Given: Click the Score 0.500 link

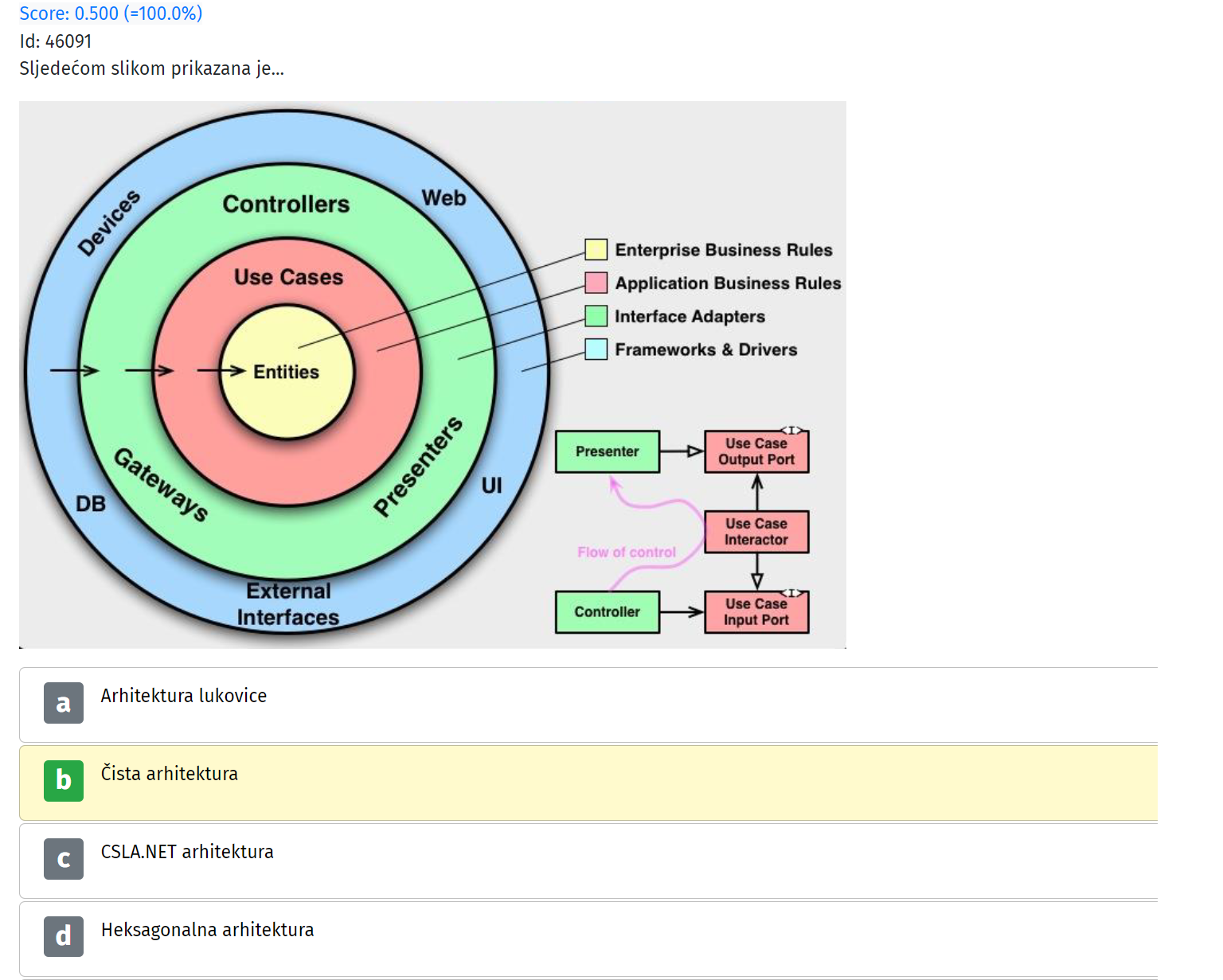Looking at the screenshot, I should (111, 14).
